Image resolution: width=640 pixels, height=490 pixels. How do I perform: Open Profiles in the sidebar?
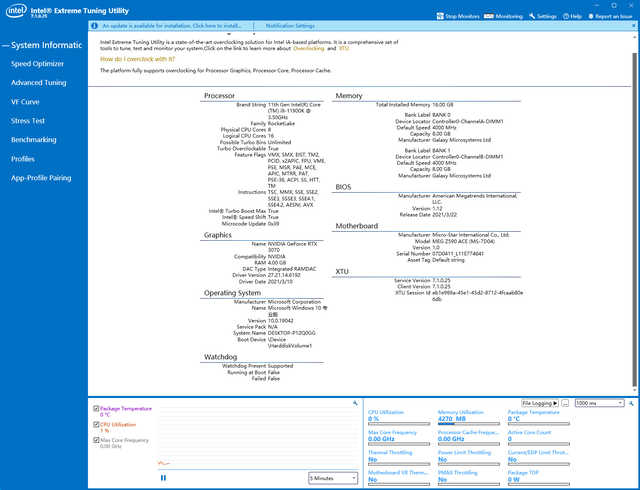tap(23, 159)
